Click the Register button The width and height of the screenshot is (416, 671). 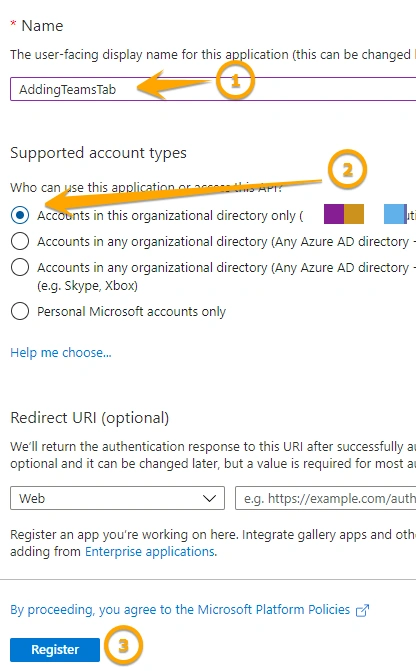(x=55, y=649)
